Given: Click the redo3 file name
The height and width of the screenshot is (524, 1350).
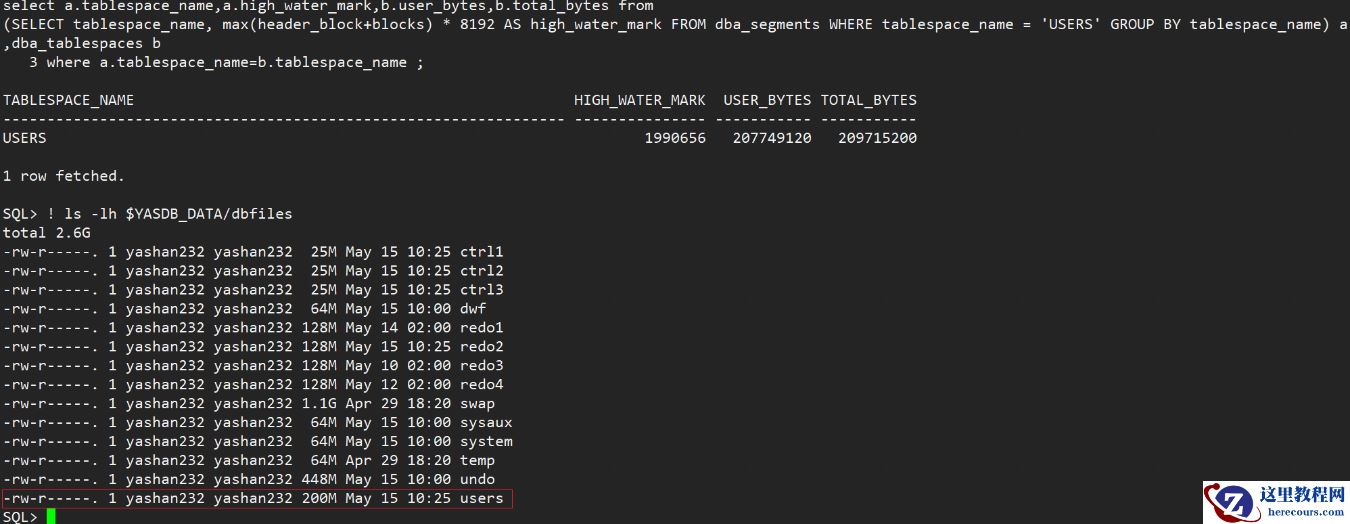Looking at the screenshot, I should click(481, 366).
